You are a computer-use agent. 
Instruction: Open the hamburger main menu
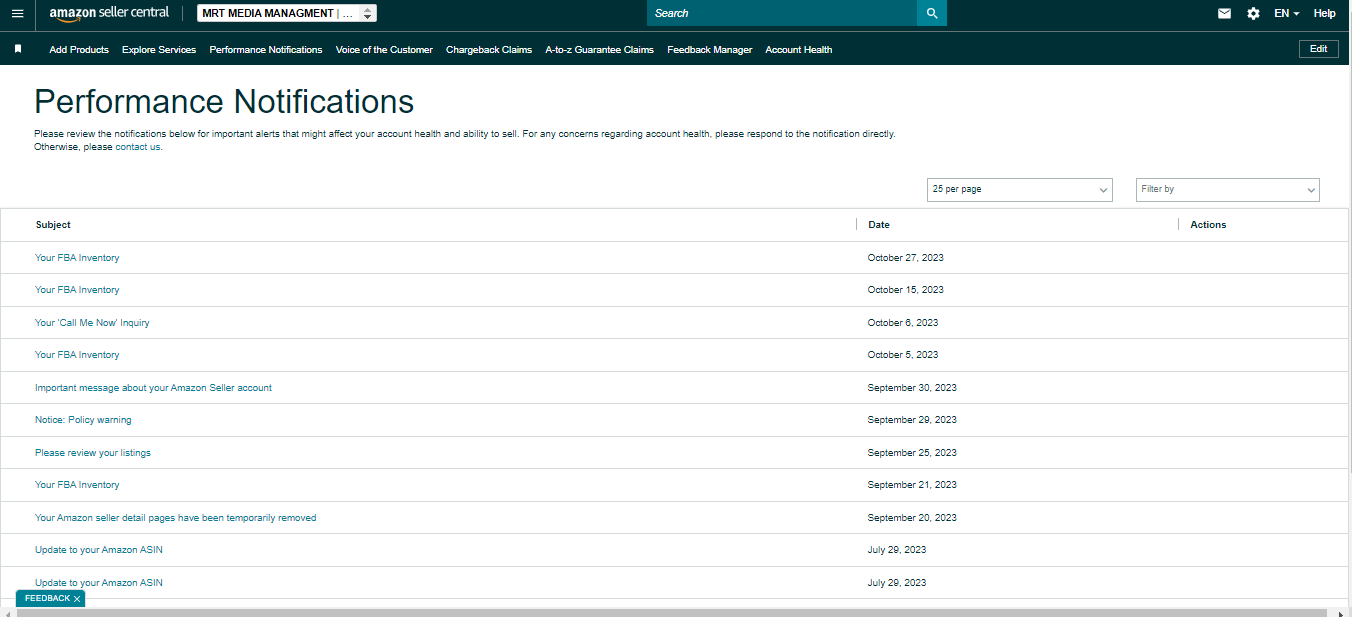[17, 13]
